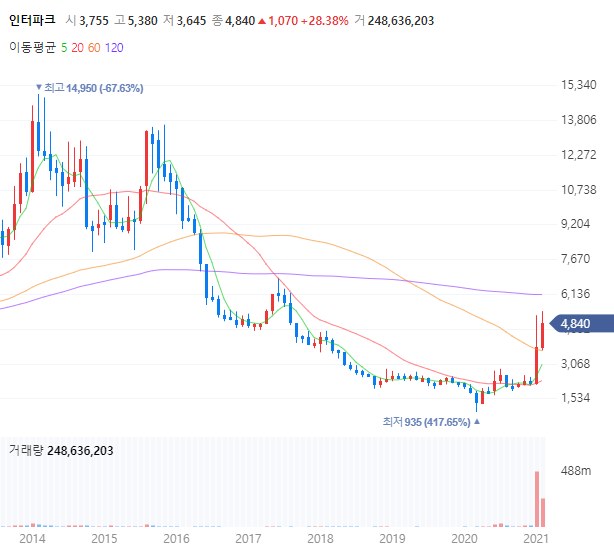Click the current price tag 4,840
614x556 pixels.
(582, 324)
